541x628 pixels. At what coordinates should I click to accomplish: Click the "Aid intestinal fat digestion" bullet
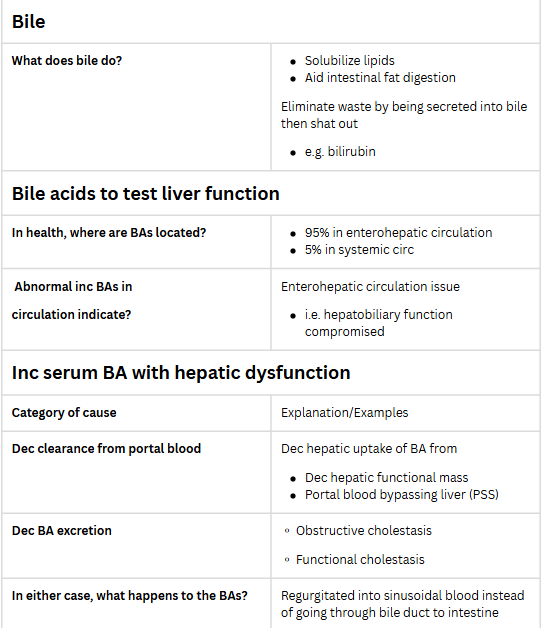pyautogui.click(x=380, y=78)
